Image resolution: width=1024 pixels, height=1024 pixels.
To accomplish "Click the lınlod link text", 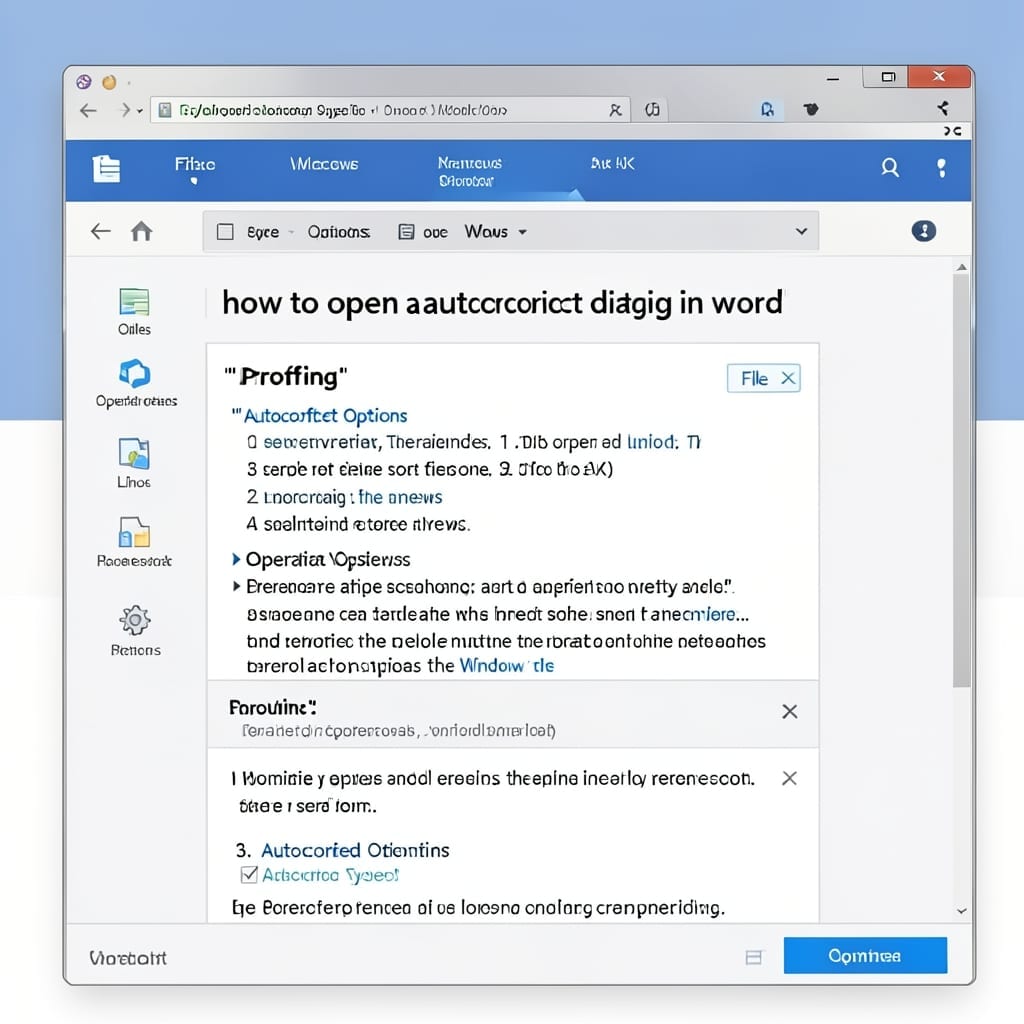I will pyautogui.click(x=653, y=442).
